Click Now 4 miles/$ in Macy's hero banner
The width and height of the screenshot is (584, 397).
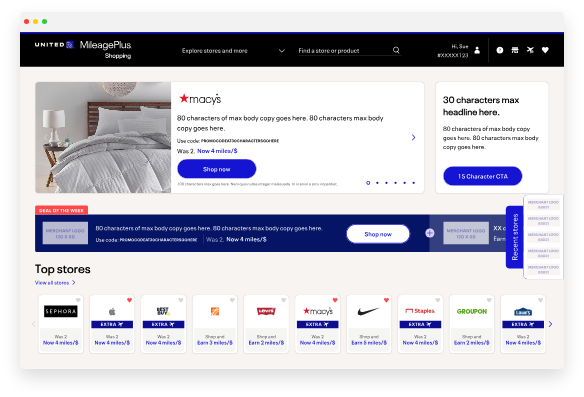(217, 151)
